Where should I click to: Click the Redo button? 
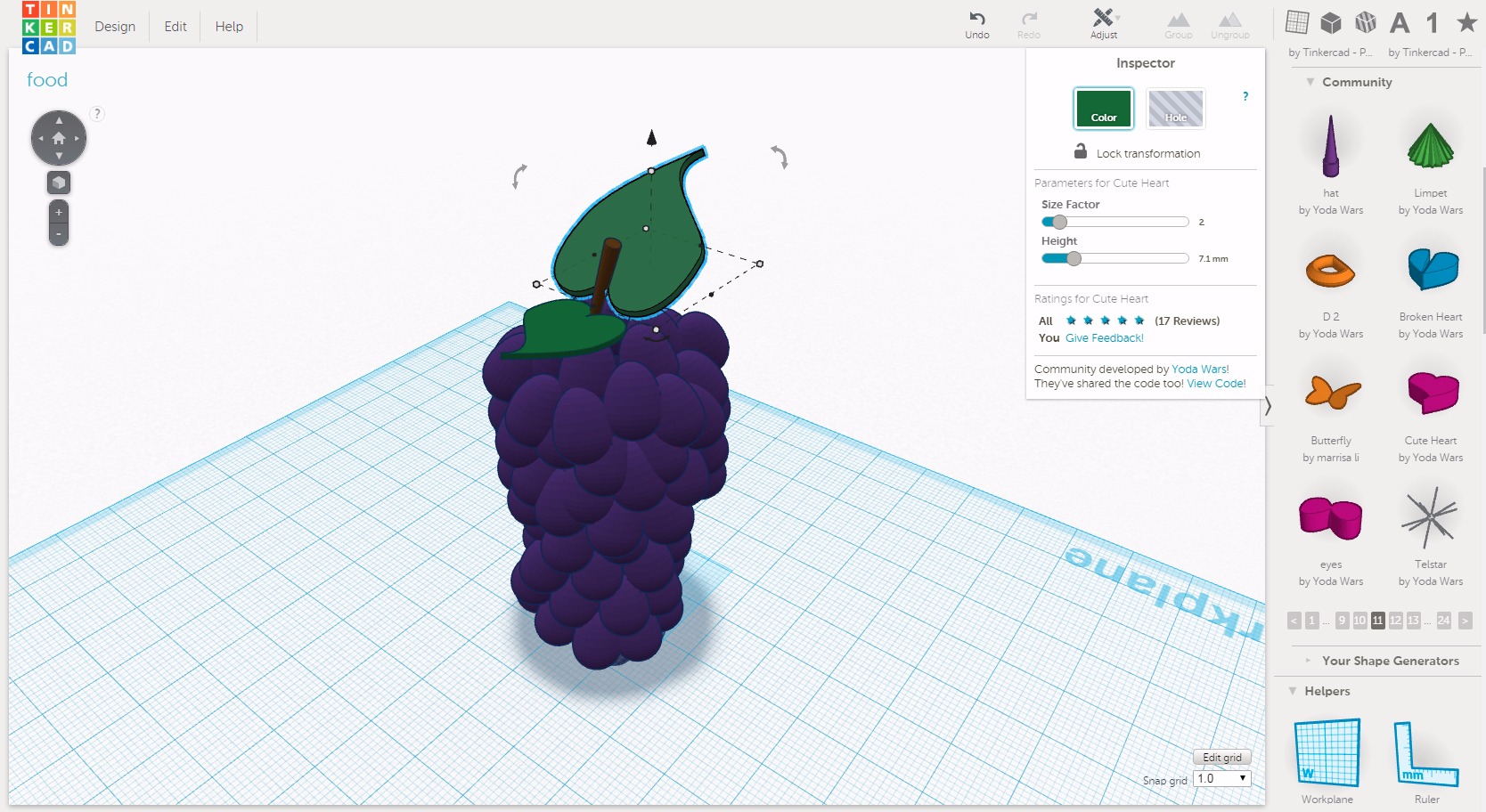tap(1029, 25)
